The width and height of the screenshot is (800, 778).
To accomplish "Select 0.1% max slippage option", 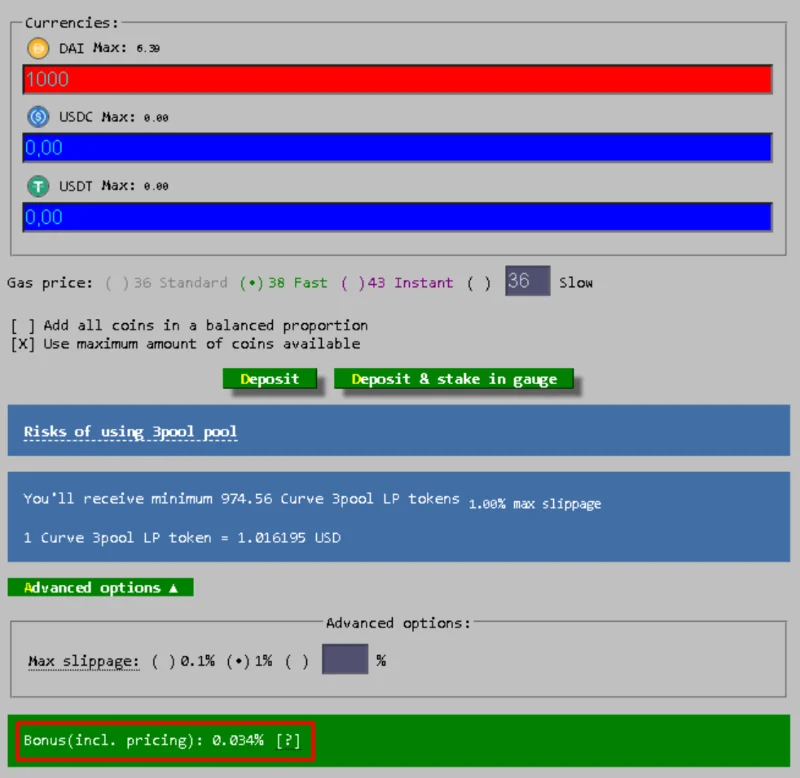I will (183, 661).
